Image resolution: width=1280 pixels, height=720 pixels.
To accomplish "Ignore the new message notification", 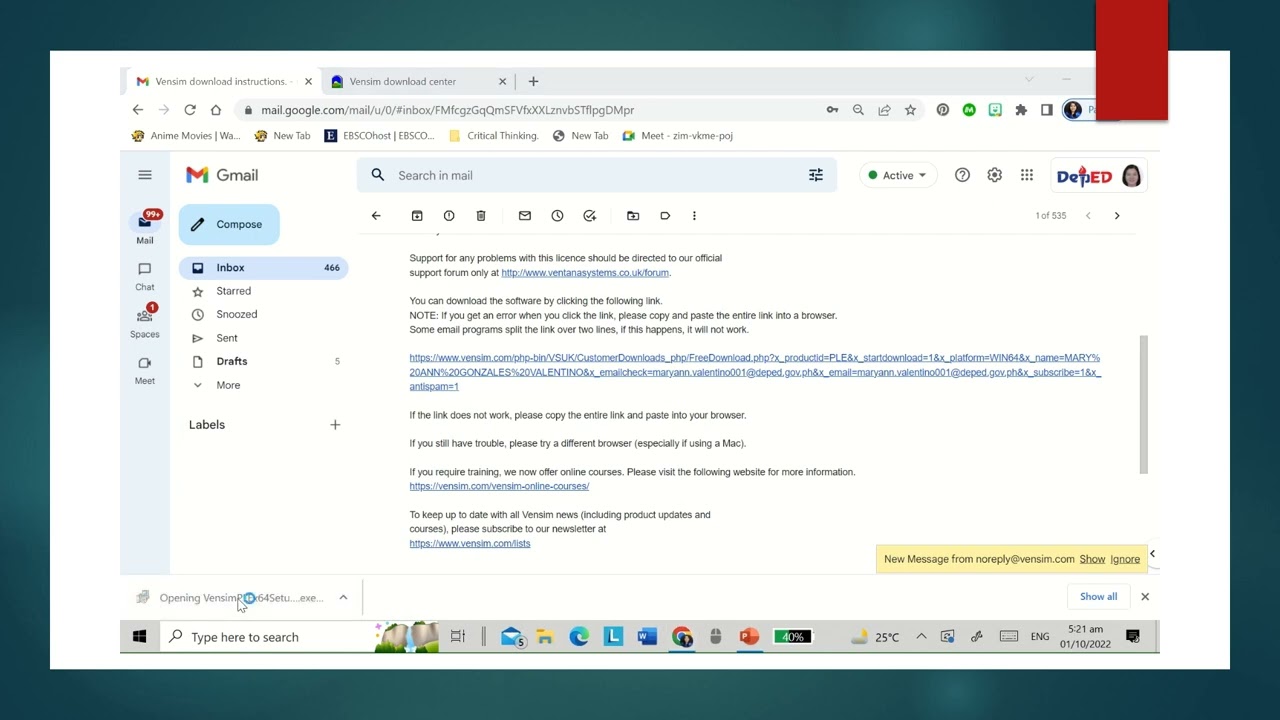I will [1125, 559].
